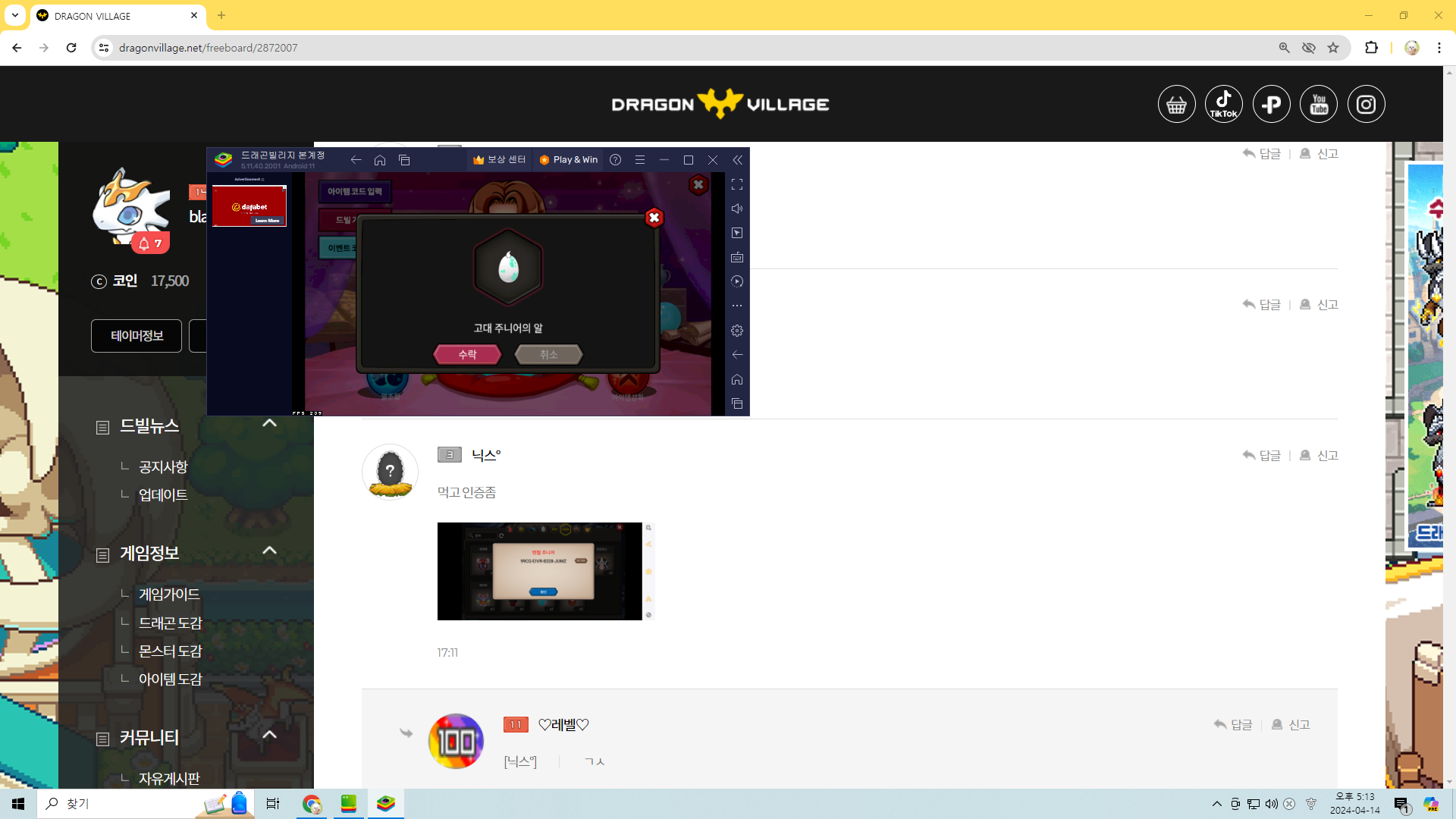Image resolution: width=1456 pixels, height=819 pixels.
Task: Open Chrome extensions puzzle icon
Action: [1371, 48]
